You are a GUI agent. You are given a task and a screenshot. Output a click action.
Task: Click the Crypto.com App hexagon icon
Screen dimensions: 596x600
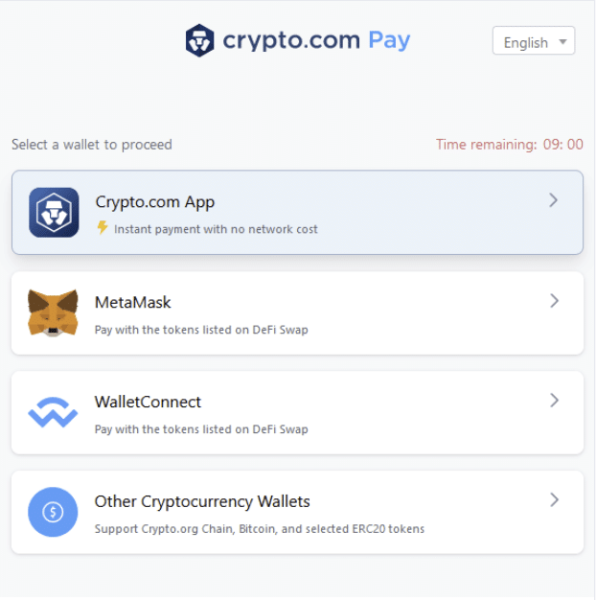coord(54,212)
